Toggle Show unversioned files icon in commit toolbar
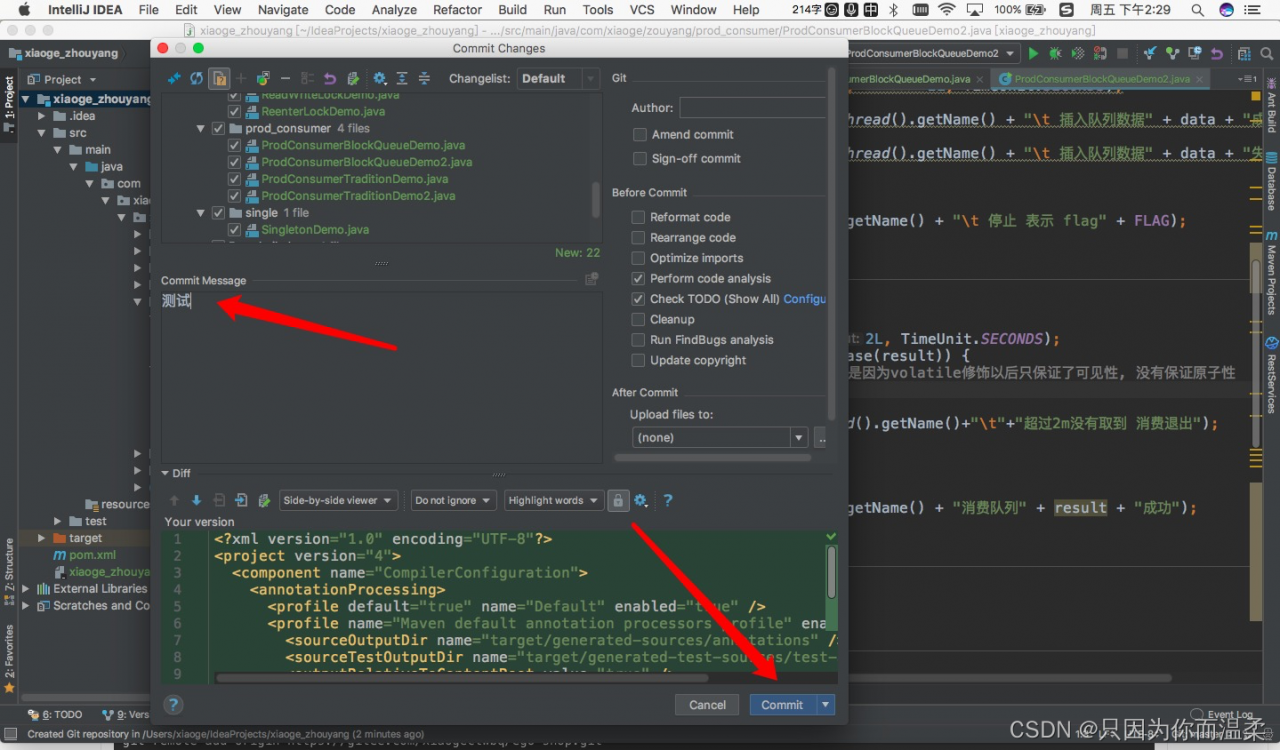1280x750 pixels. pyautogui.click(x=219, y=78)
